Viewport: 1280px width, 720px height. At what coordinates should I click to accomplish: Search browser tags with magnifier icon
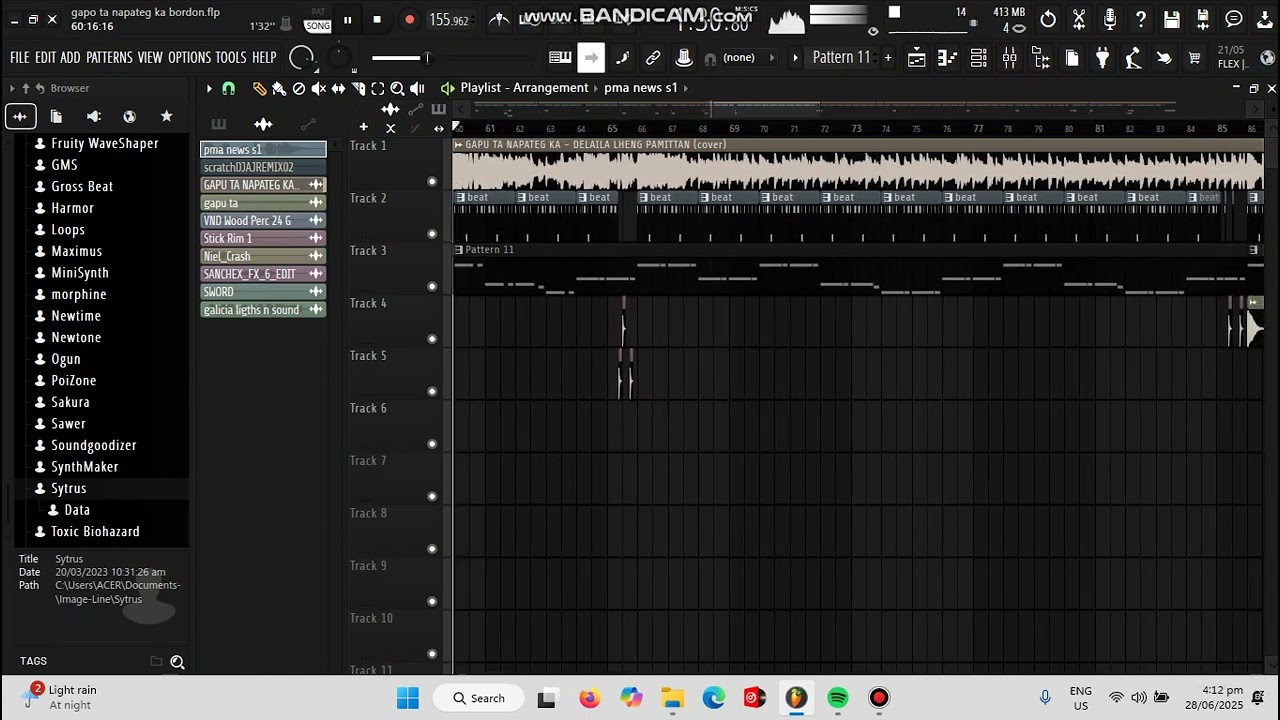[x=177, y=661]
